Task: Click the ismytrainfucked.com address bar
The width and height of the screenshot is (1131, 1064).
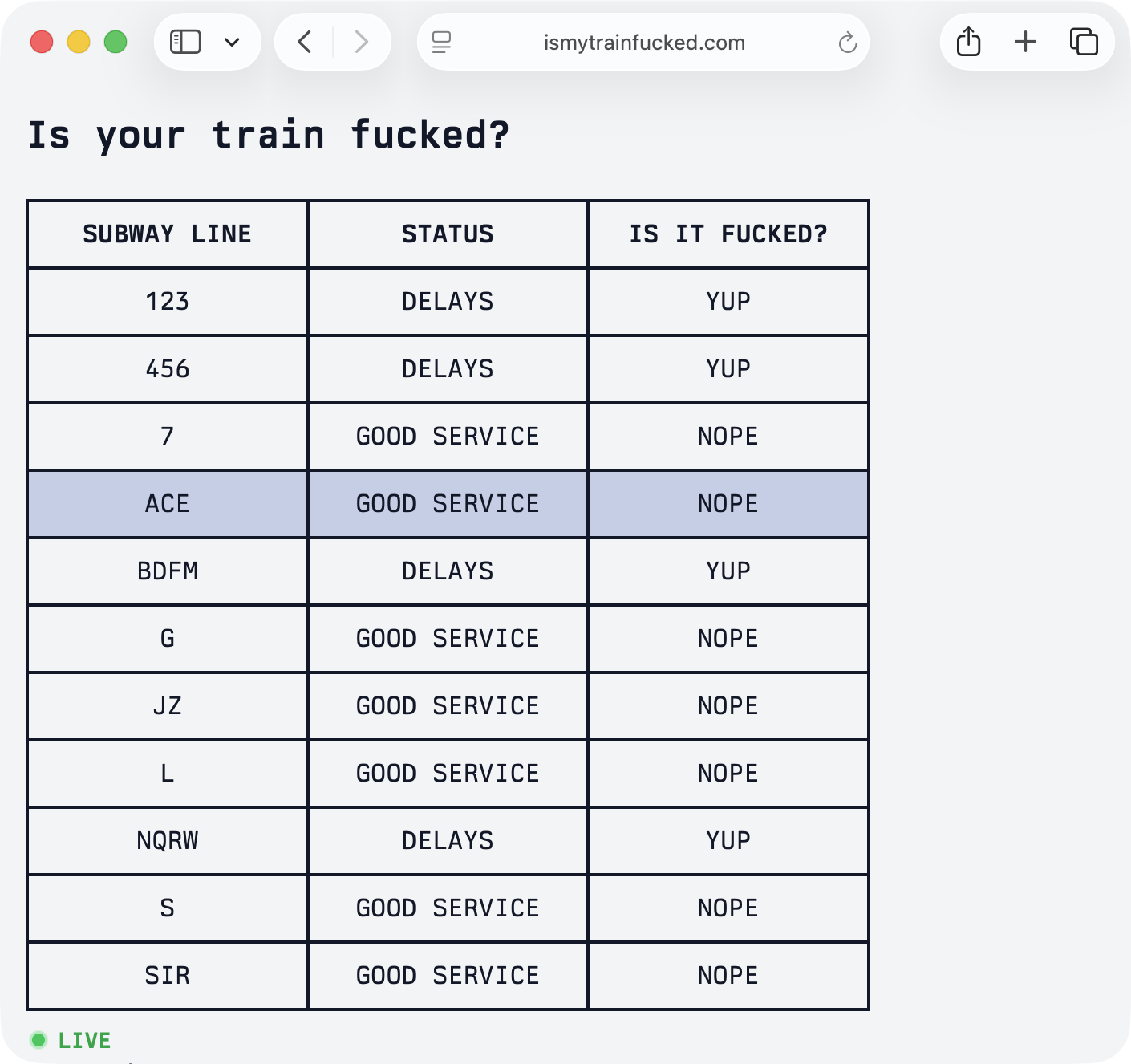Action: 643,43
